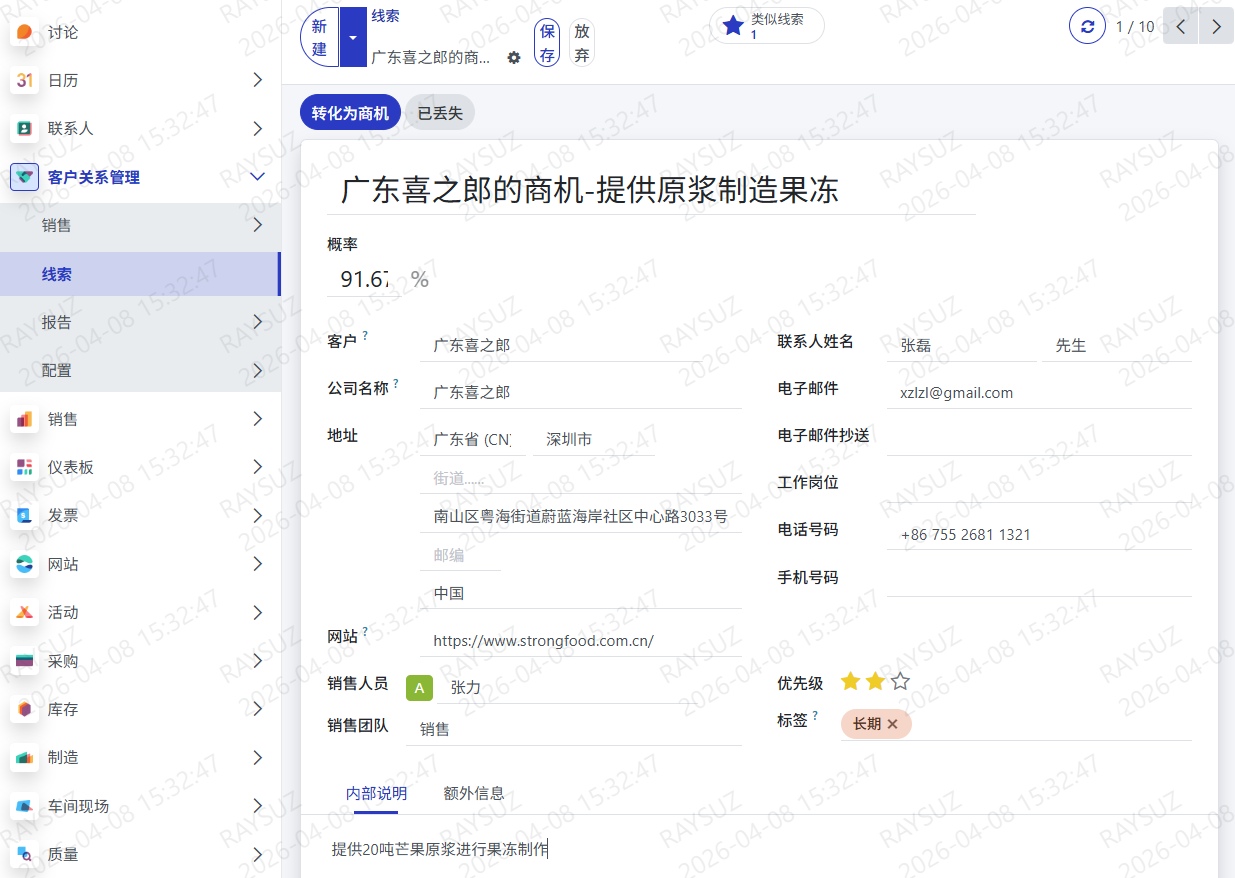
Task: Open the 日历 calendar icon
Action: pos(25,80)
